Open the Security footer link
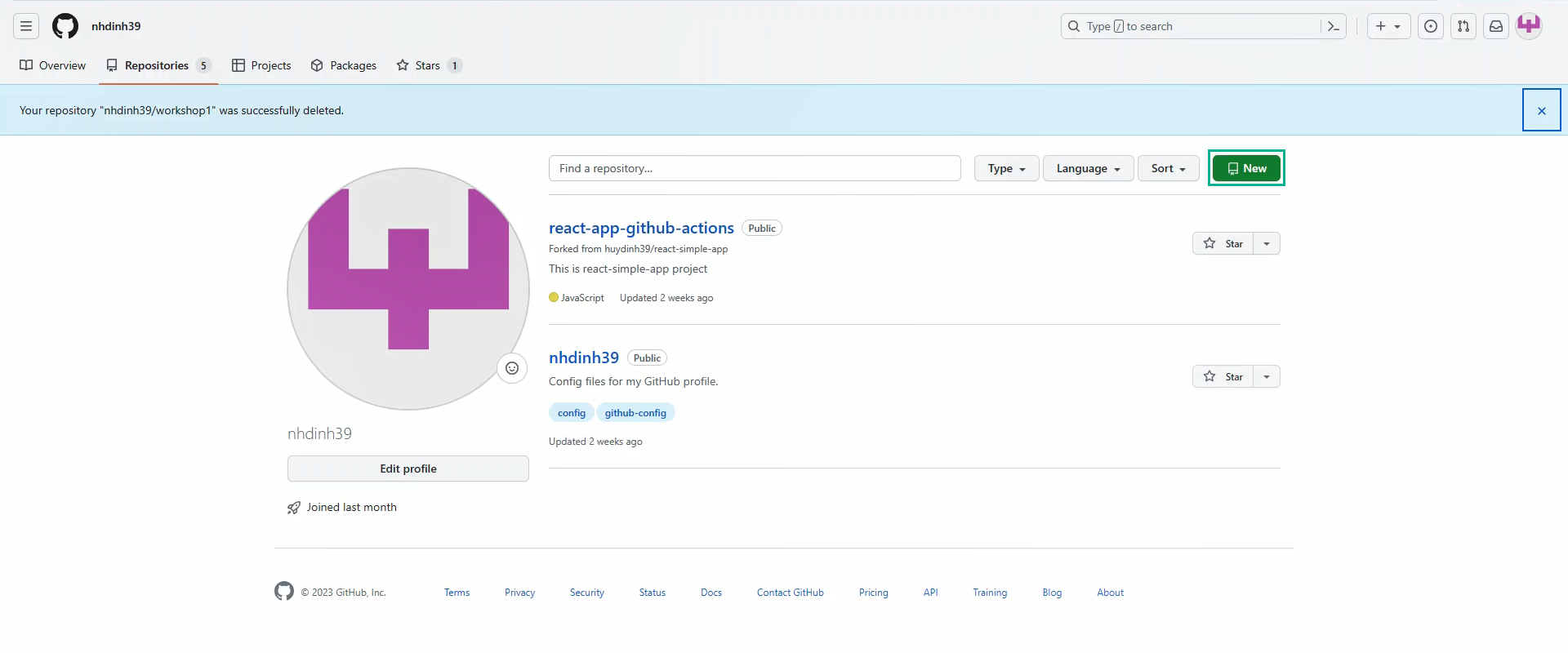The width and height of the screenshot is (1568, 653). pyautogui.click(x=587, y=593)
